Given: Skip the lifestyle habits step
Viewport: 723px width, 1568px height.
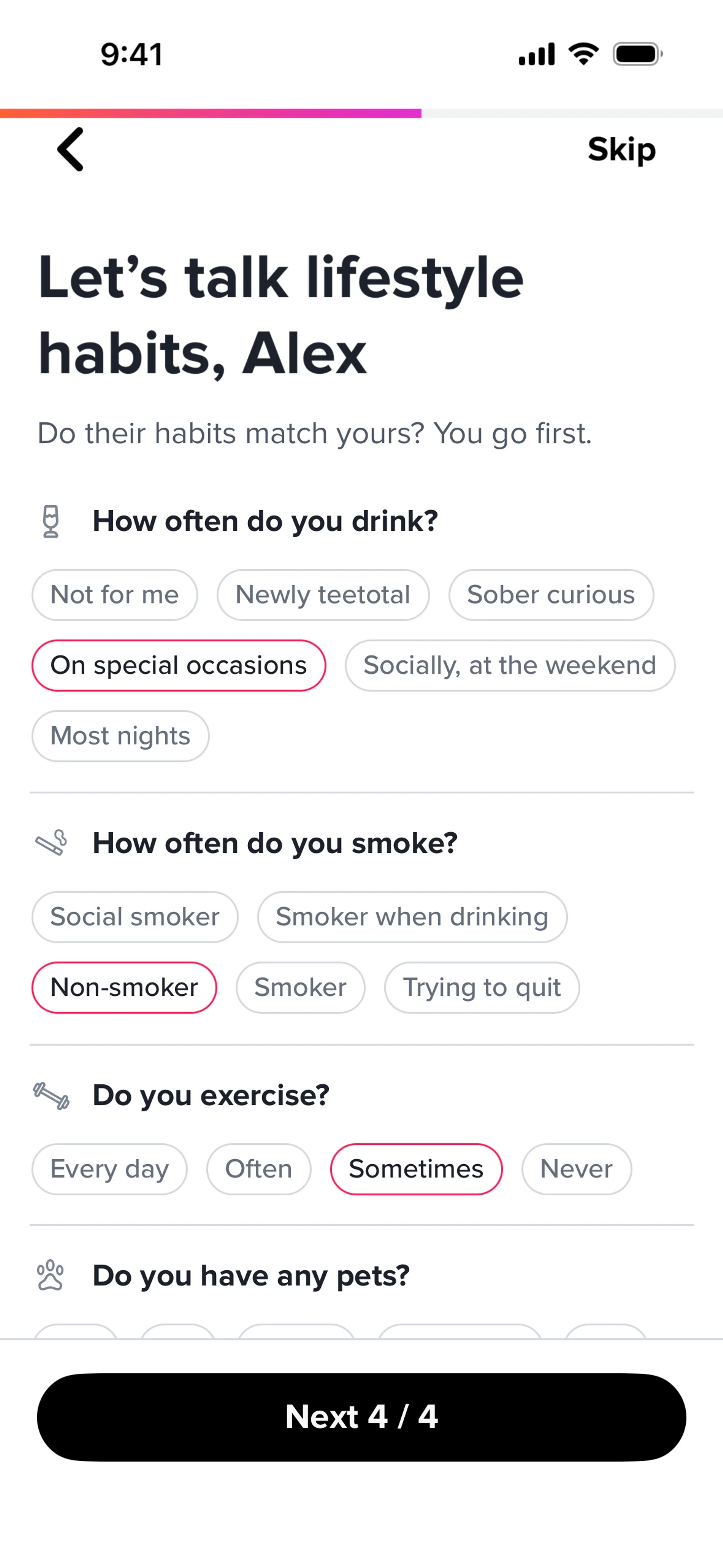Looking at the screenshot, I should pyautogui.click(x=622, y=150).
